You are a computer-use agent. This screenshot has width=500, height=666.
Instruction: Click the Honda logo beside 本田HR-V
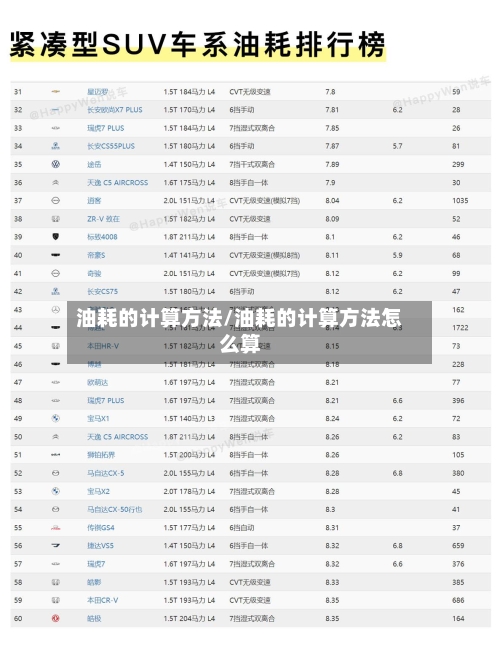[x=56, y=346]
